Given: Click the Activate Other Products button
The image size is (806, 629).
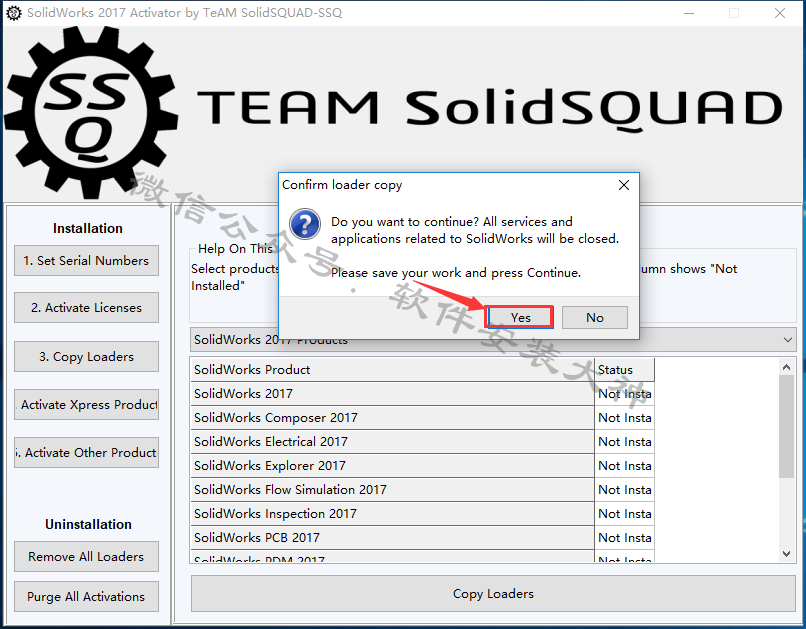Looking at the screenshot, I should (x=86, y=452).
